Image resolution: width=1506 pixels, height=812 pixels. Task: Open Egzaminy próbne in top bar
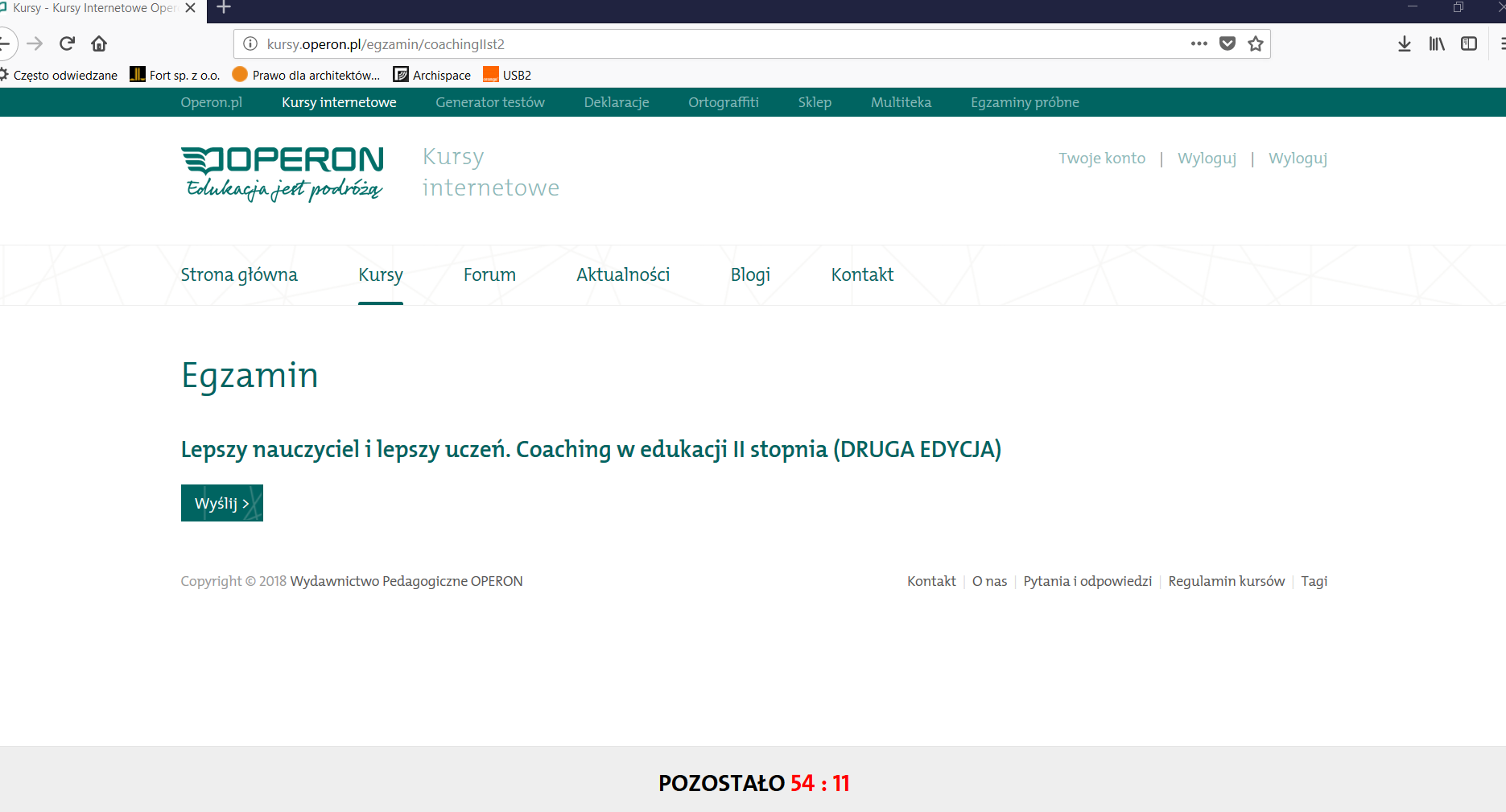pos(1025,102)
